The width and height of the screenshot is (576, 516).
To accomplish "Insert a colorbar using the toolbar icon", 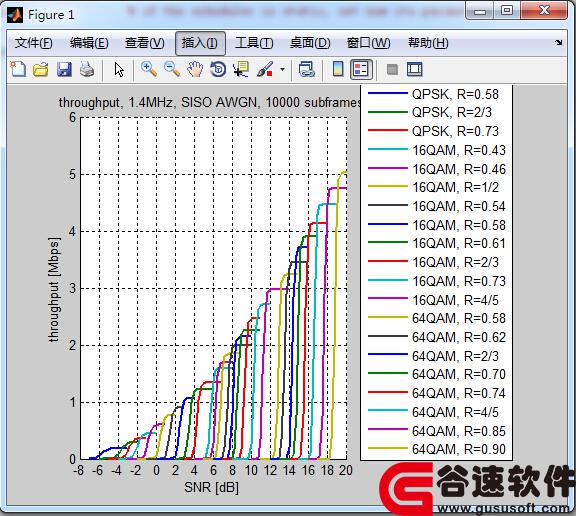I will [338, 69].
